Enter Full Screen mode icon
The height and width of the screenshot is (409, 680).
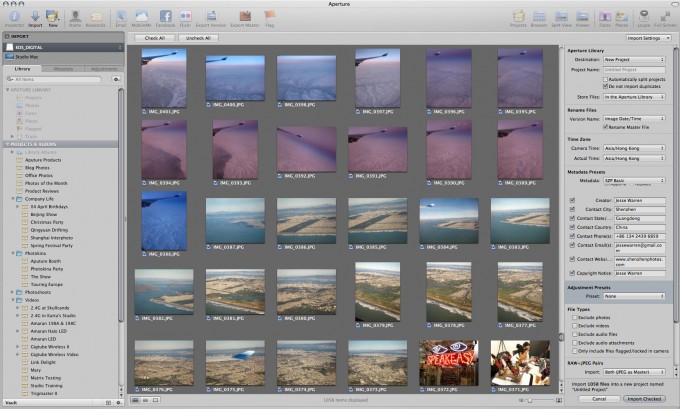(665, 17)
